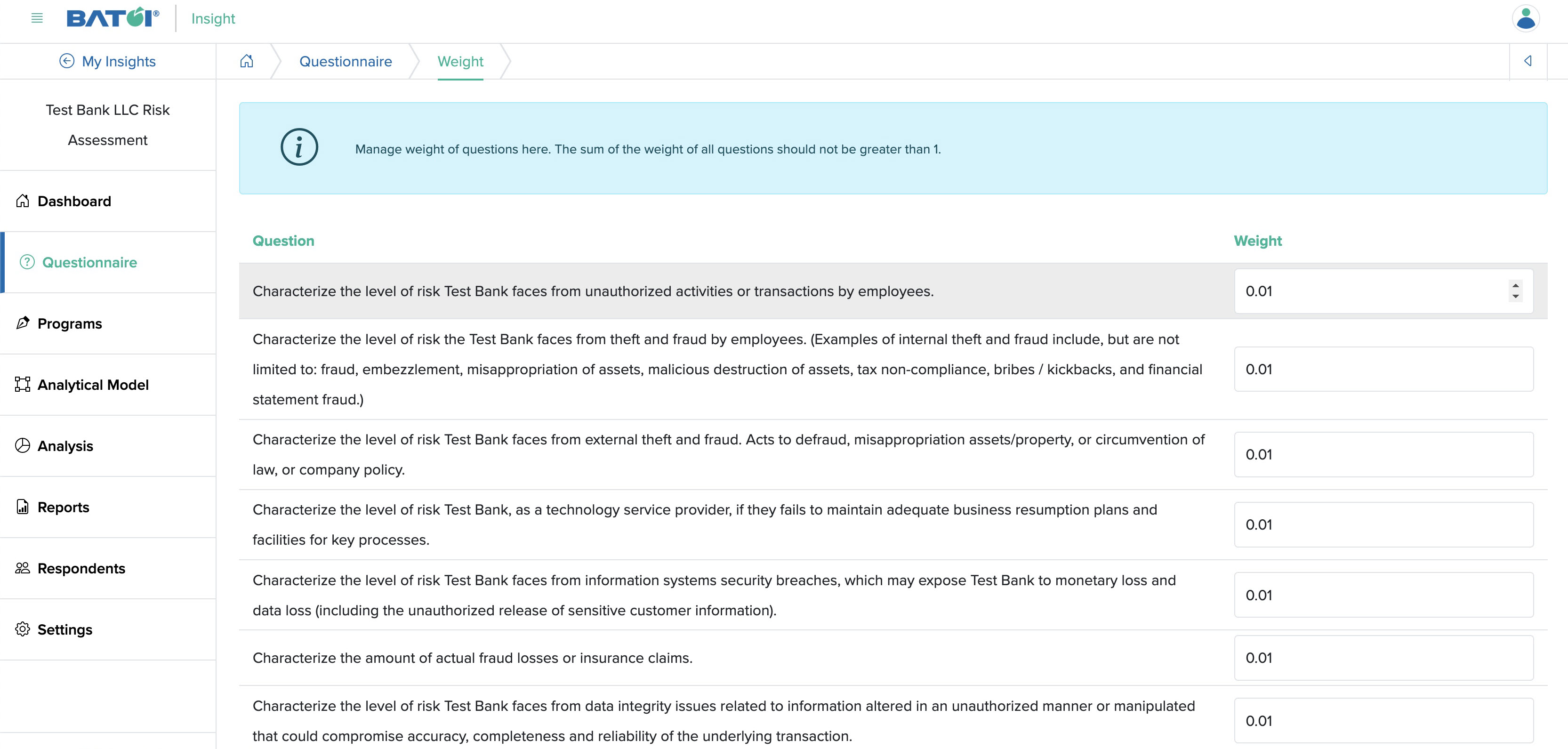Open the user profile avatar
Screen dimensions: 1568x749
1525,18
